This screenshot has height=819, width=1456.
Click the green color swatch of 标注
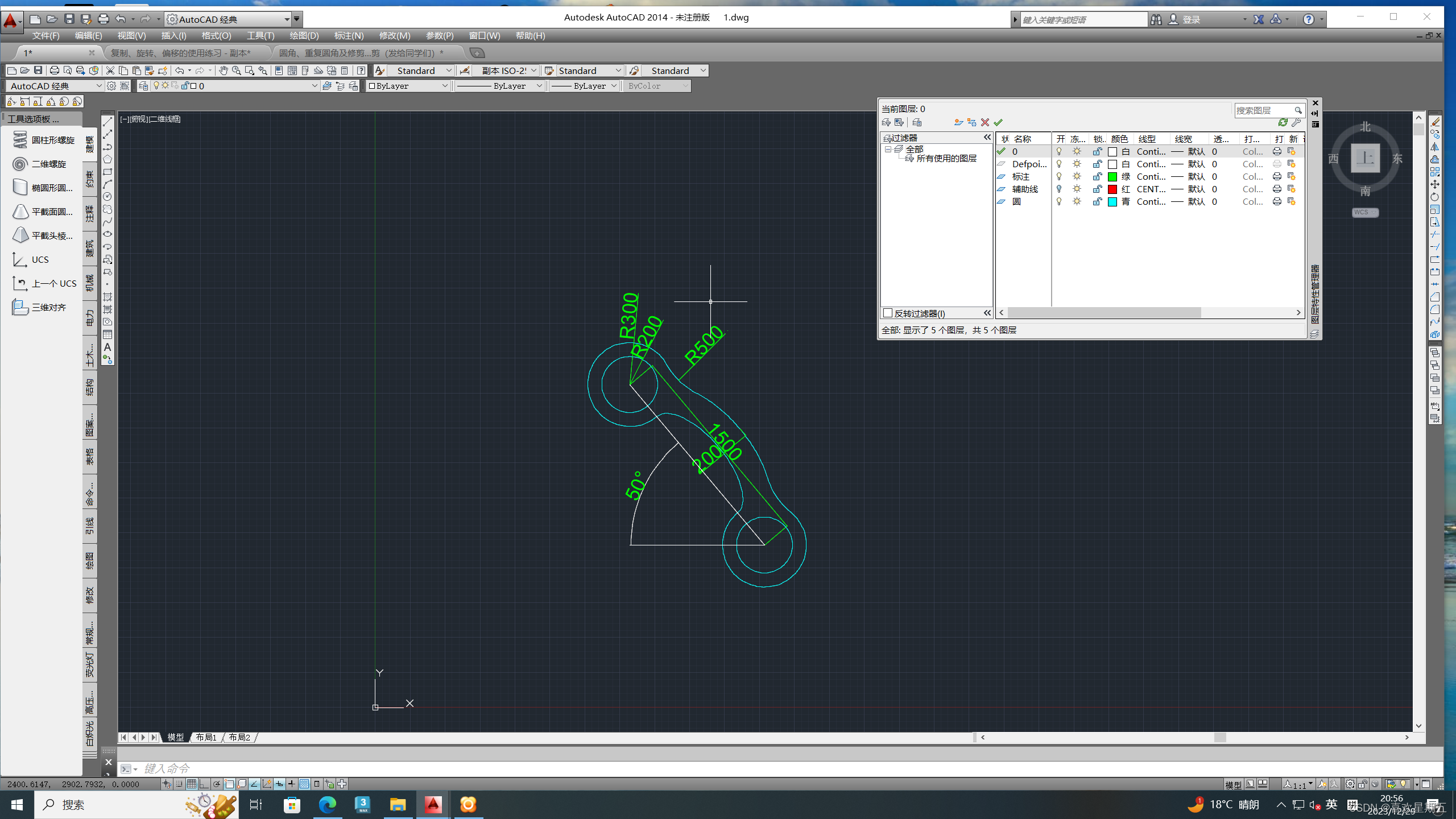click(x=1112, y=176)
